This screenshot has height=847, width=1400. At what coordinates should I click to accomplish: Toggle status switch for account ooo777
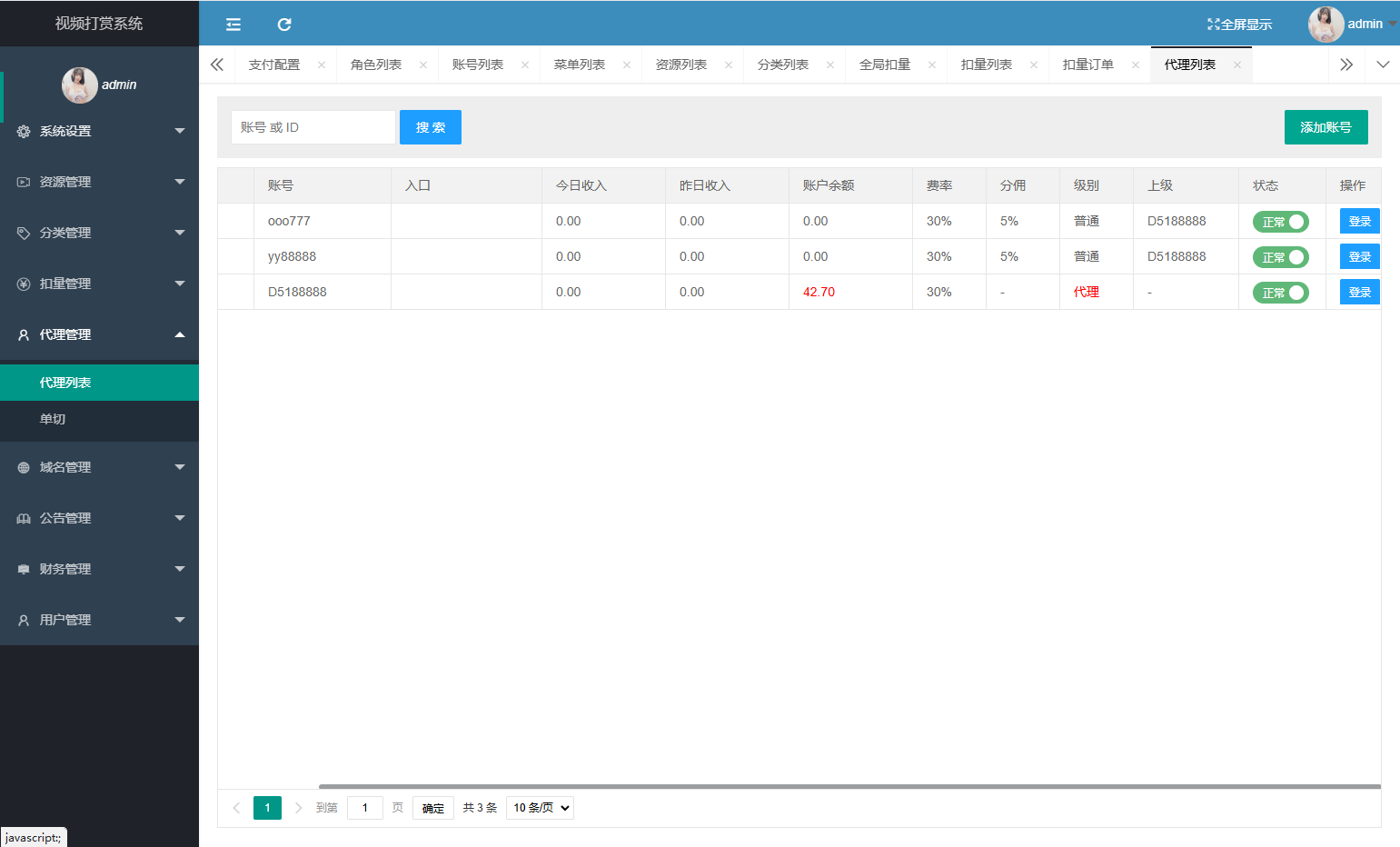pos(1281,222)
